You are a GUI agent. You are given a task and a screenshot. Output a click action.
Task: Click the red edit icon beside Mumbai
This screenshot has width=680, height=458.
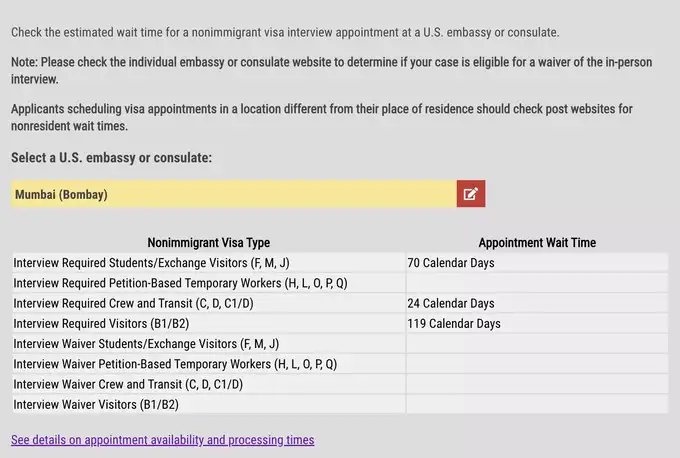click(471, 194)
